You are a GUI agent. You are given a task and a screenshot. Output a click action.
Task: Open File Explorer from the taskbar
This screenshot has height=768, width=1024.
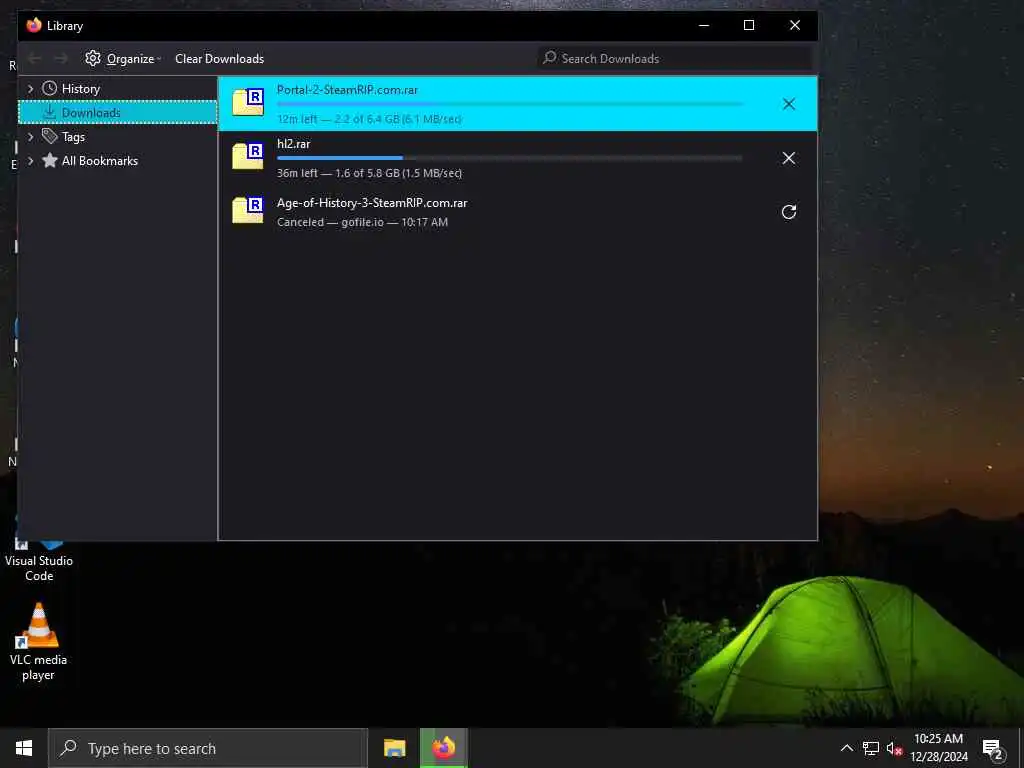coord(394,748)
